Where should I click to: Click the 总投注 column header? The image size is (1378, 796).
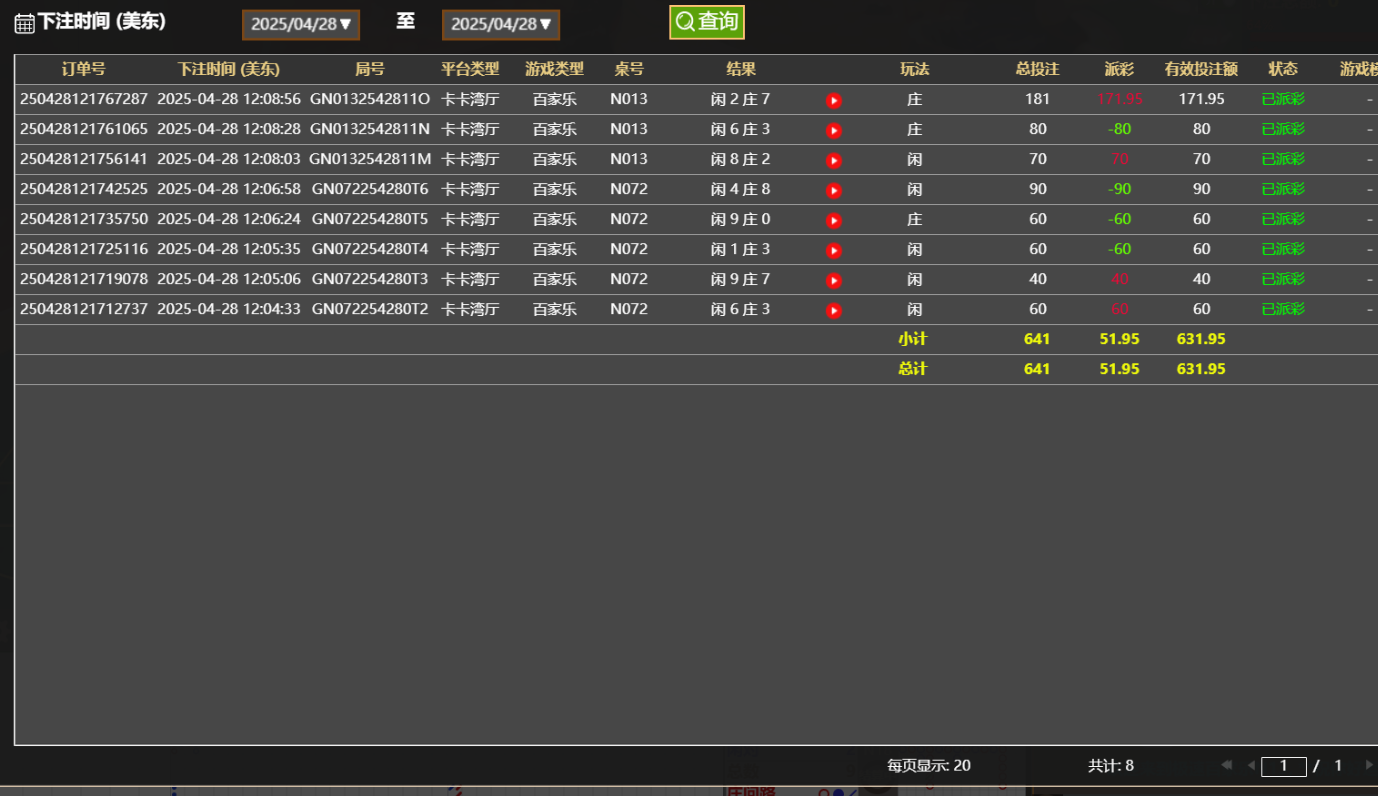pos(1037,69)
